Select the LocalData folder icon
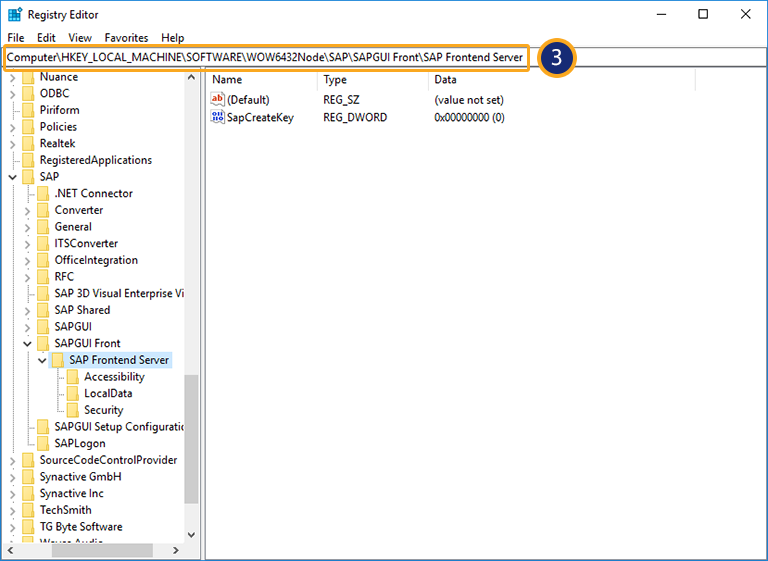Viewport: 768px width, 561px height. [x=73, y=394]
